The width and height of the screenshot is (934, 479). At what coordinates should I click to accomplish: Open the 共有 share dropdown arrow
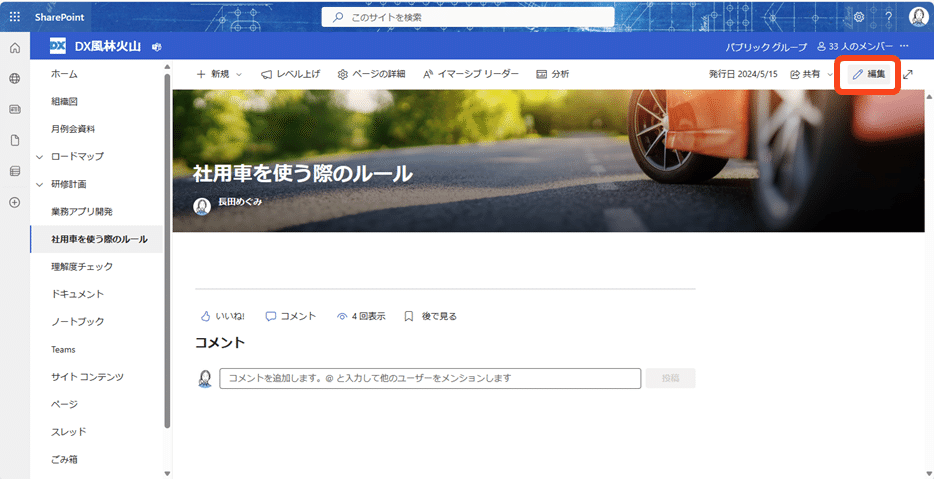[x=830, y=74]
